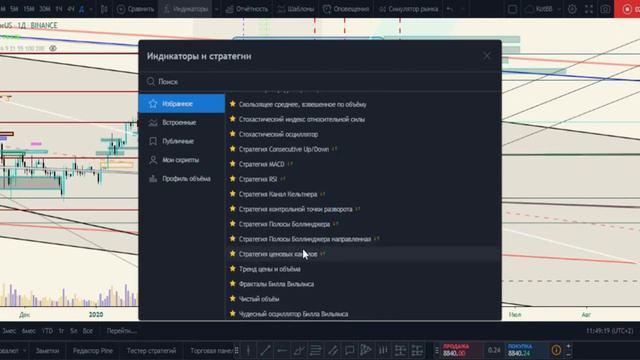
Task: Unfavorite star for Стратегия Канал Кельтнера
Action: [233, 194]
